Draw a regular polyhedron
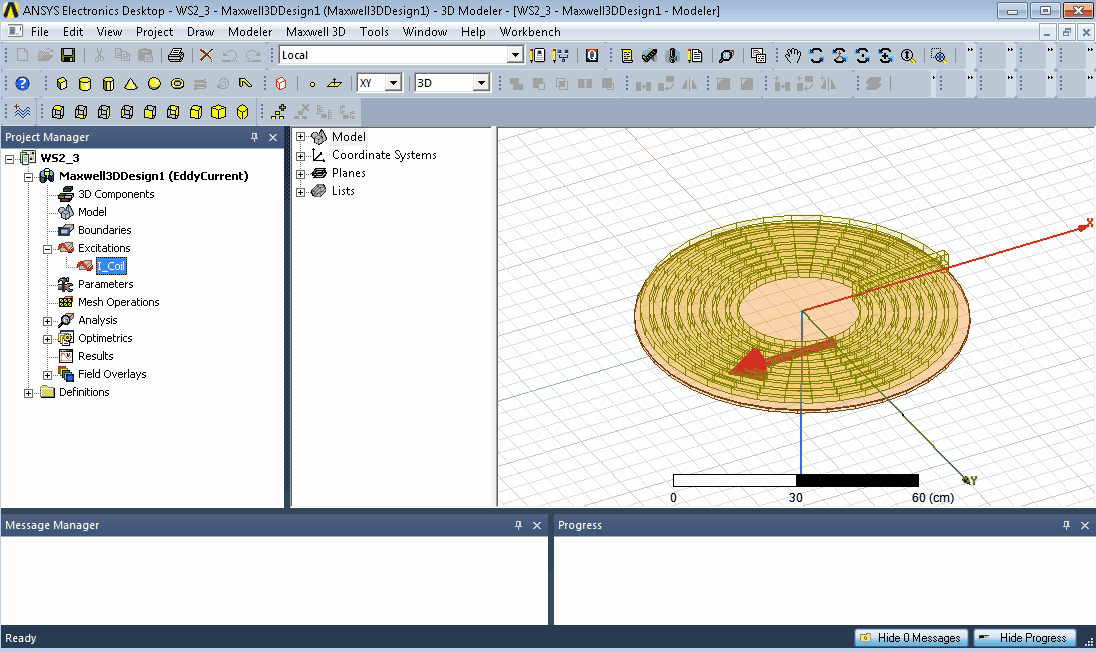 (108, 84)
